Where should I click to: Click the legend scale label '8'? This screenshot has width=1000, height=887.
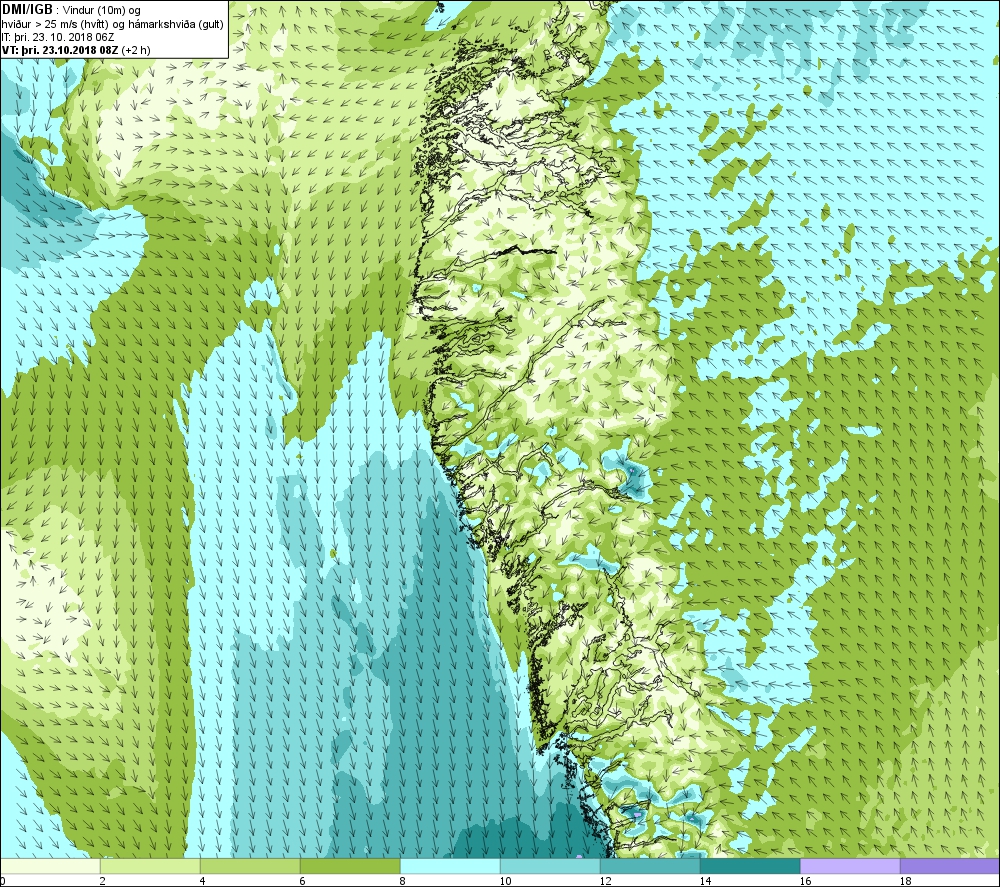point(402,881)
